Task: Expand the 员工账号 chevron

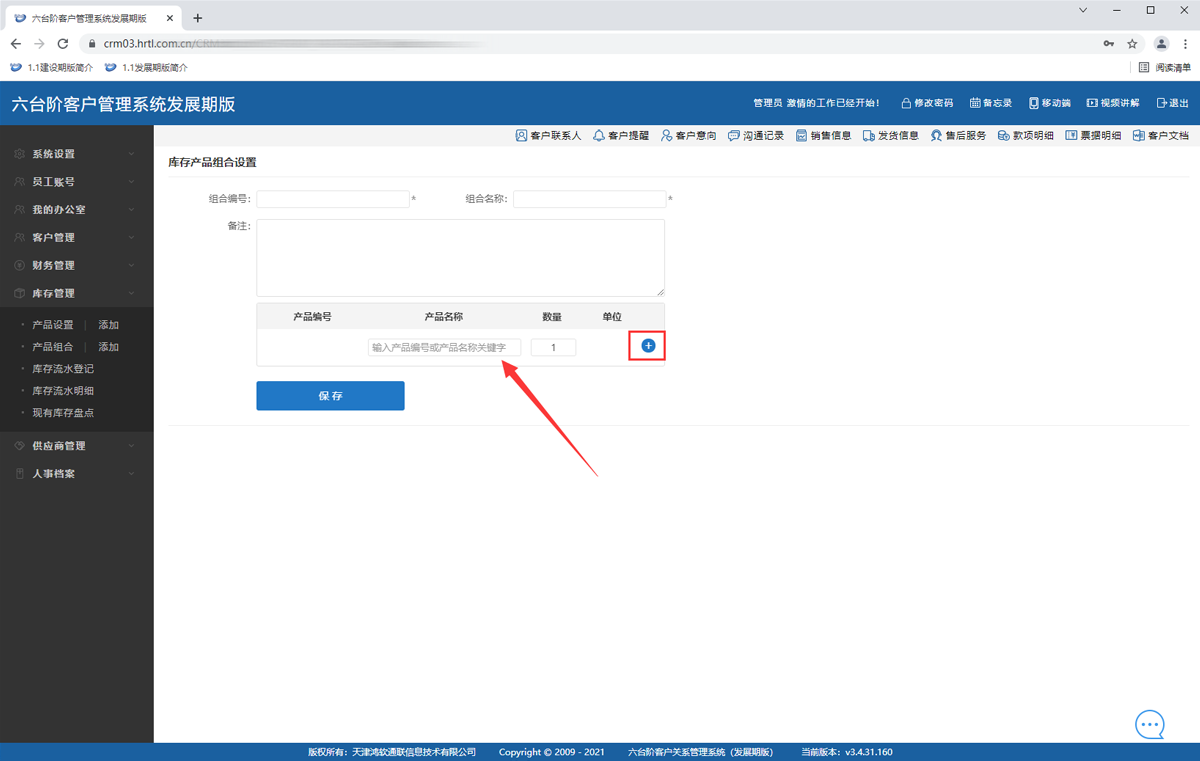Action: click(x=132, y=182)
